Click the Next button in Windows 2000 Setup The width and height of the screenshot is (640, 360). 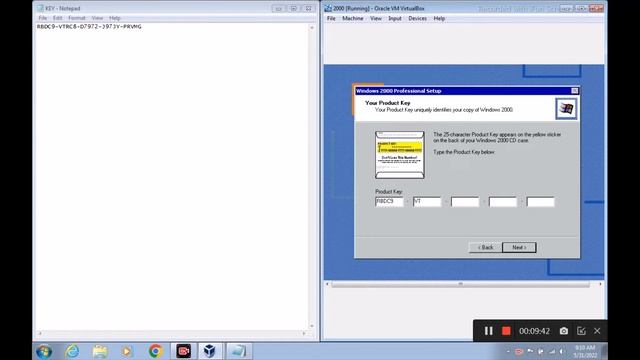[x=519, y=247]
